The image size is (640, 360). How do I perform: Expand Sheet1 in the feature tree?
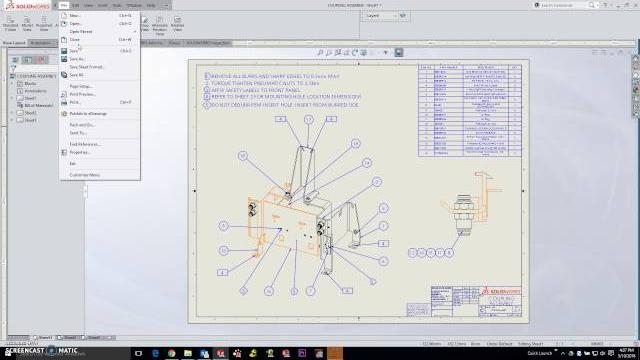[x=12, y=98]
